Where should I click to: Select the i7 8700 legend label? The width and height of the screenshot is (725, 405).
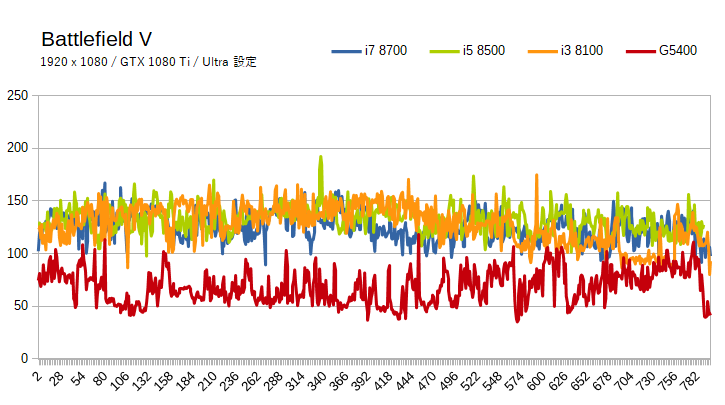pos(386,50)
